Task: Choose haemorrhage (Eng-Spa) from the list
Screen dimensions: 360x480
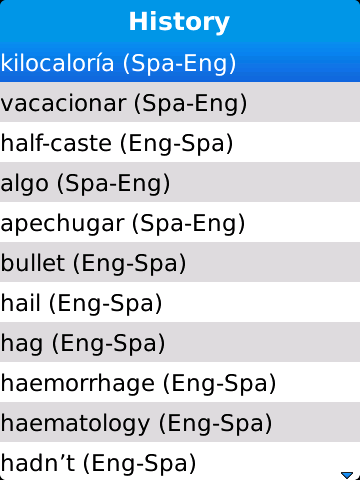Action: [180, 382]
